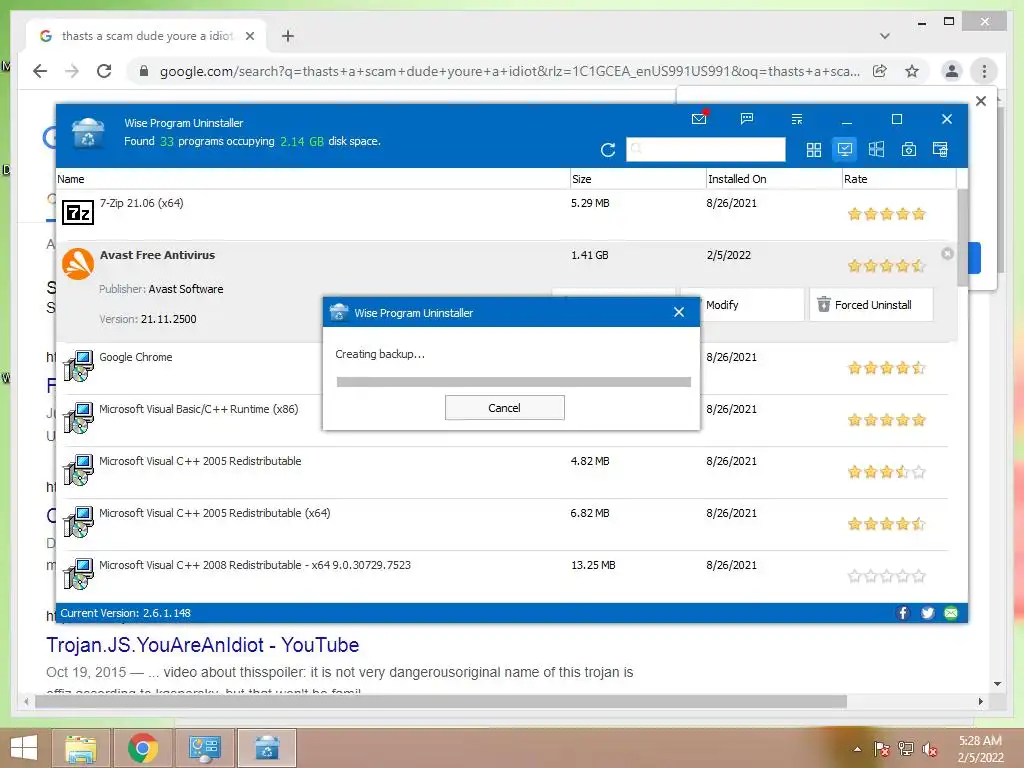The width and height of the screenshot is (1024, 768).
Task: Select the Windows apps view icon
Action: click(x=876, y=150)
